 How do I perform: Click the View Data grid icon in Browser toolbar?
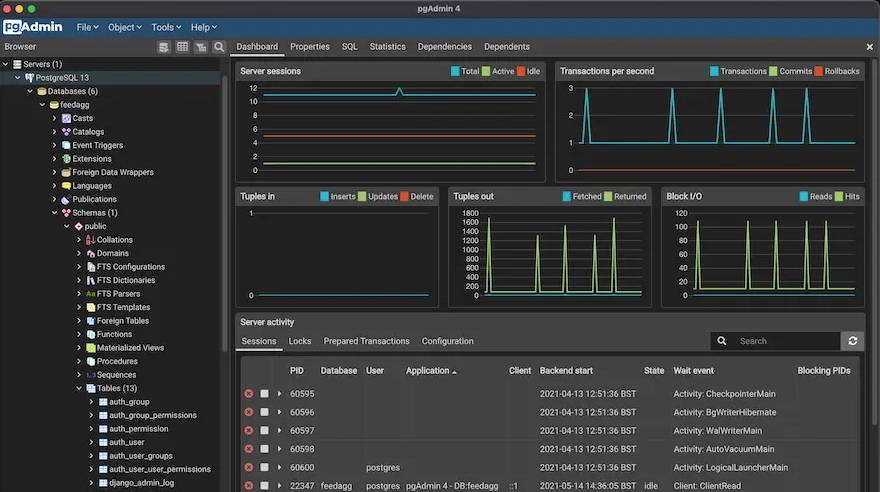tap(182, 47)
